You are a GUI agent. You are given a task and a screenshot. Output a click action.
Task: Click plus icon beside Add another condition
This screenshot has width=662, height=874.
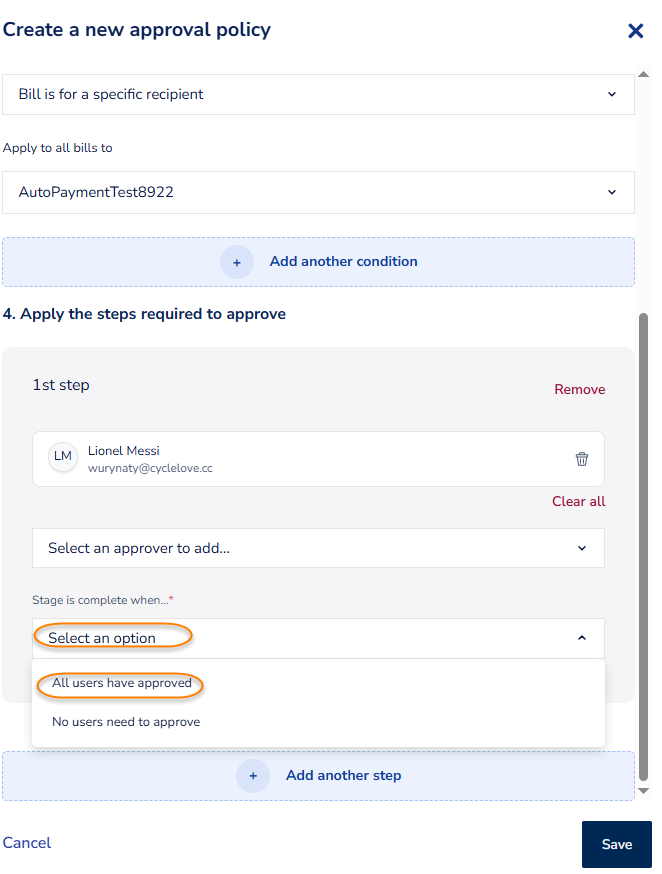click(237, 262)
